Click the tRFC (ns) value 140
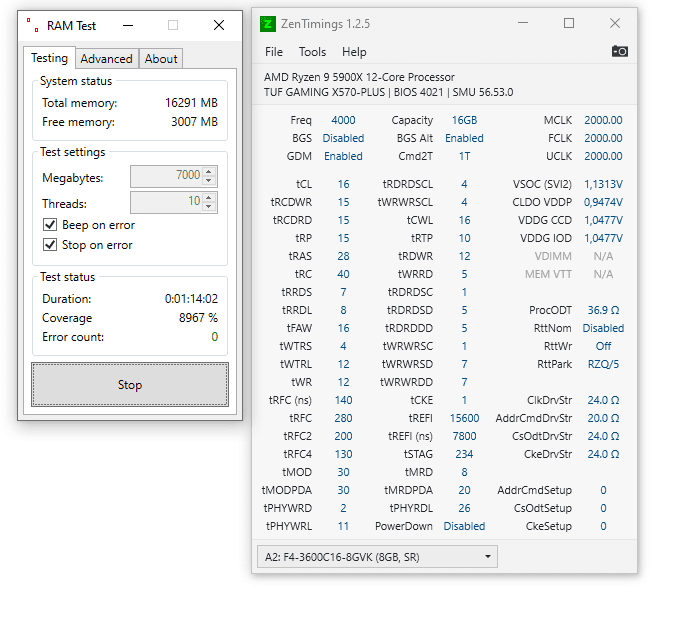 click(x=343, y=400)
